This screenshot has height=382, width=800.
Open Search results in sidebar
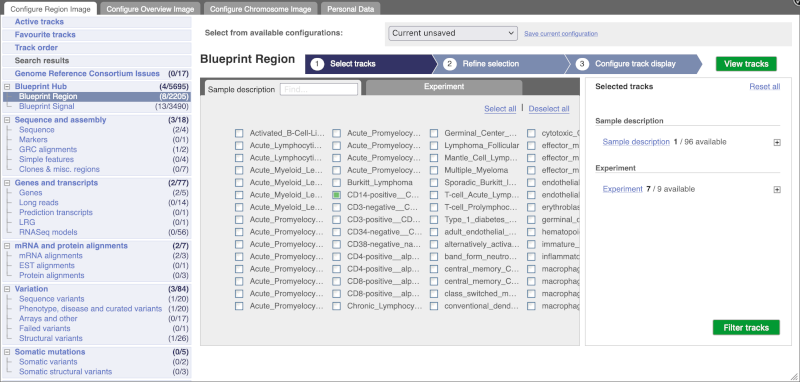click(x=42, y=61)
